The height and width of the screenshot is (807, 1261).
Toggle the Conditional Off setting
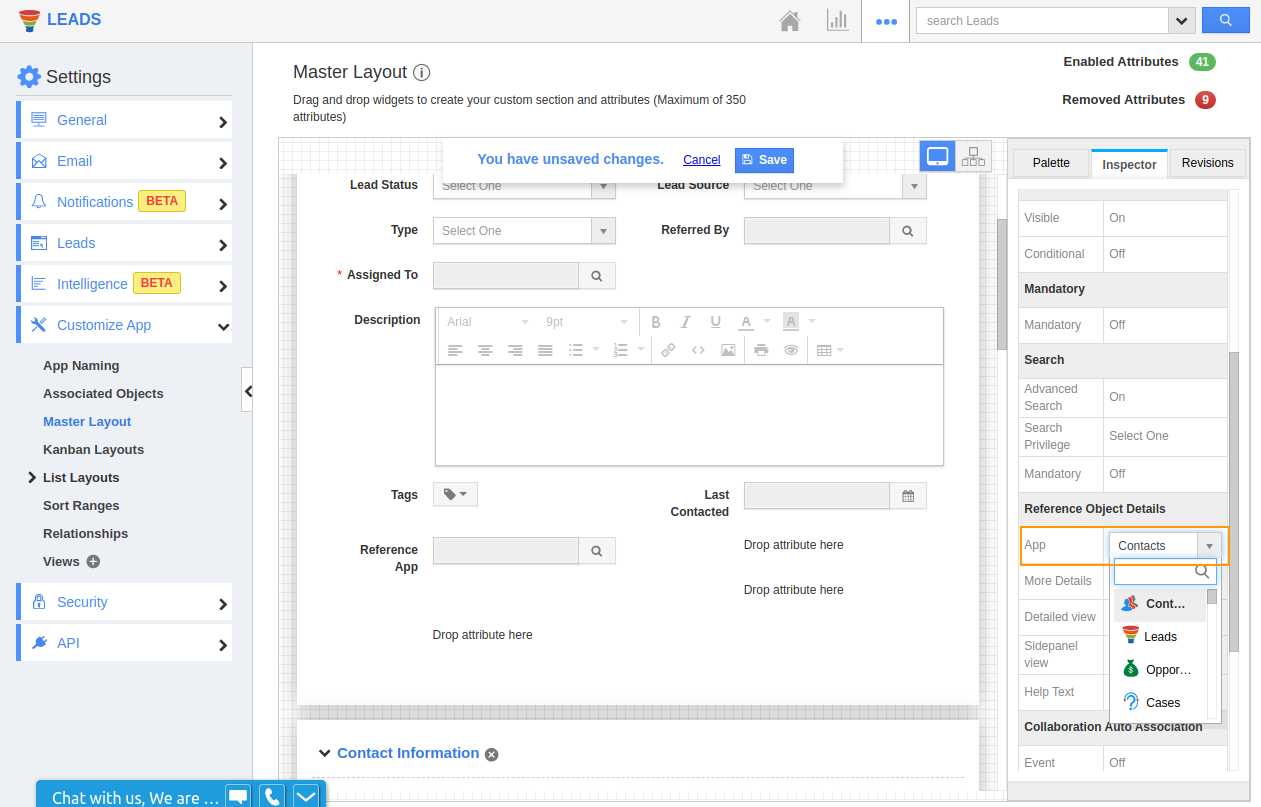pyautogui.click(x=1117, y=254)
